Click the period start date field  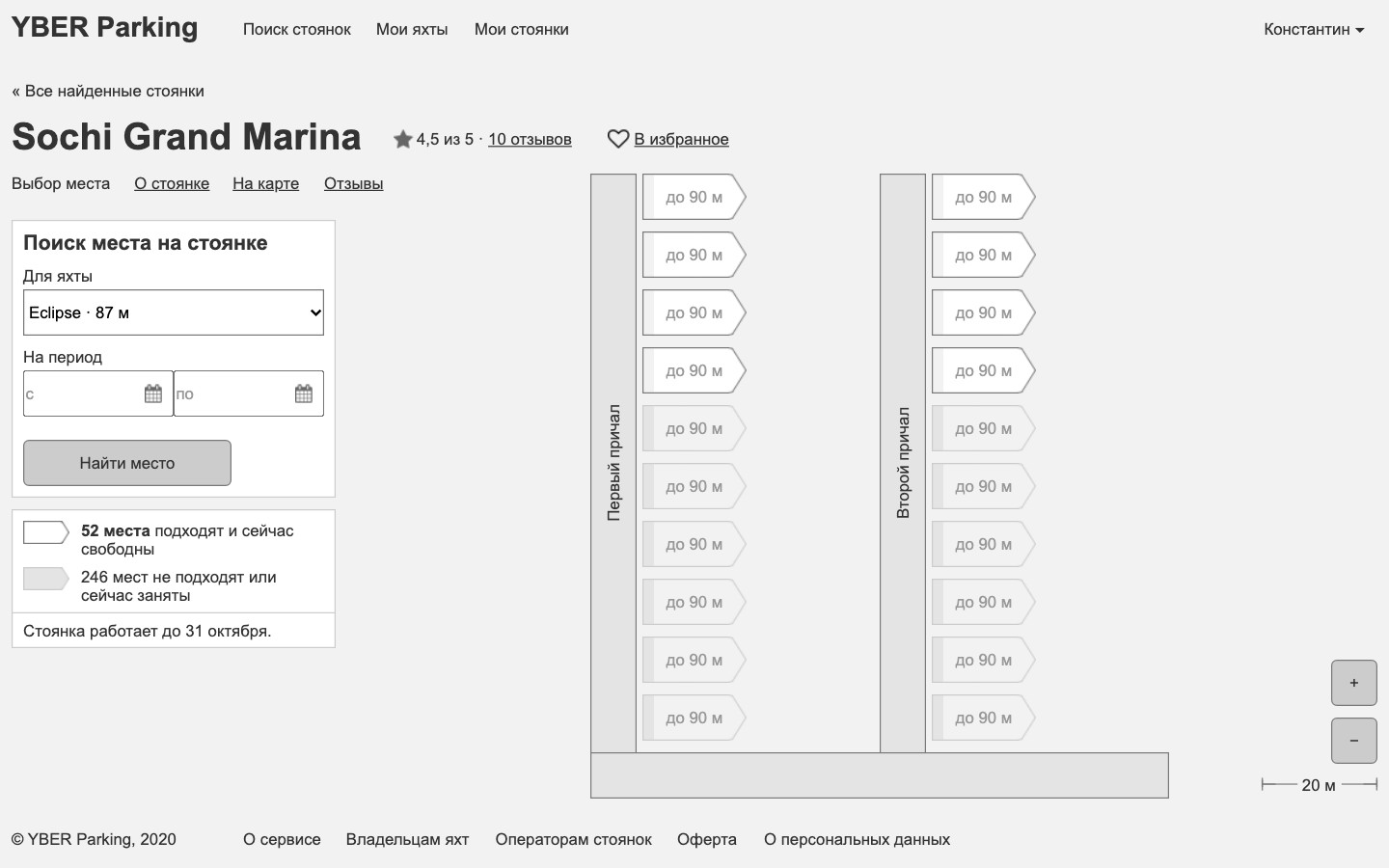pos(98,393)
